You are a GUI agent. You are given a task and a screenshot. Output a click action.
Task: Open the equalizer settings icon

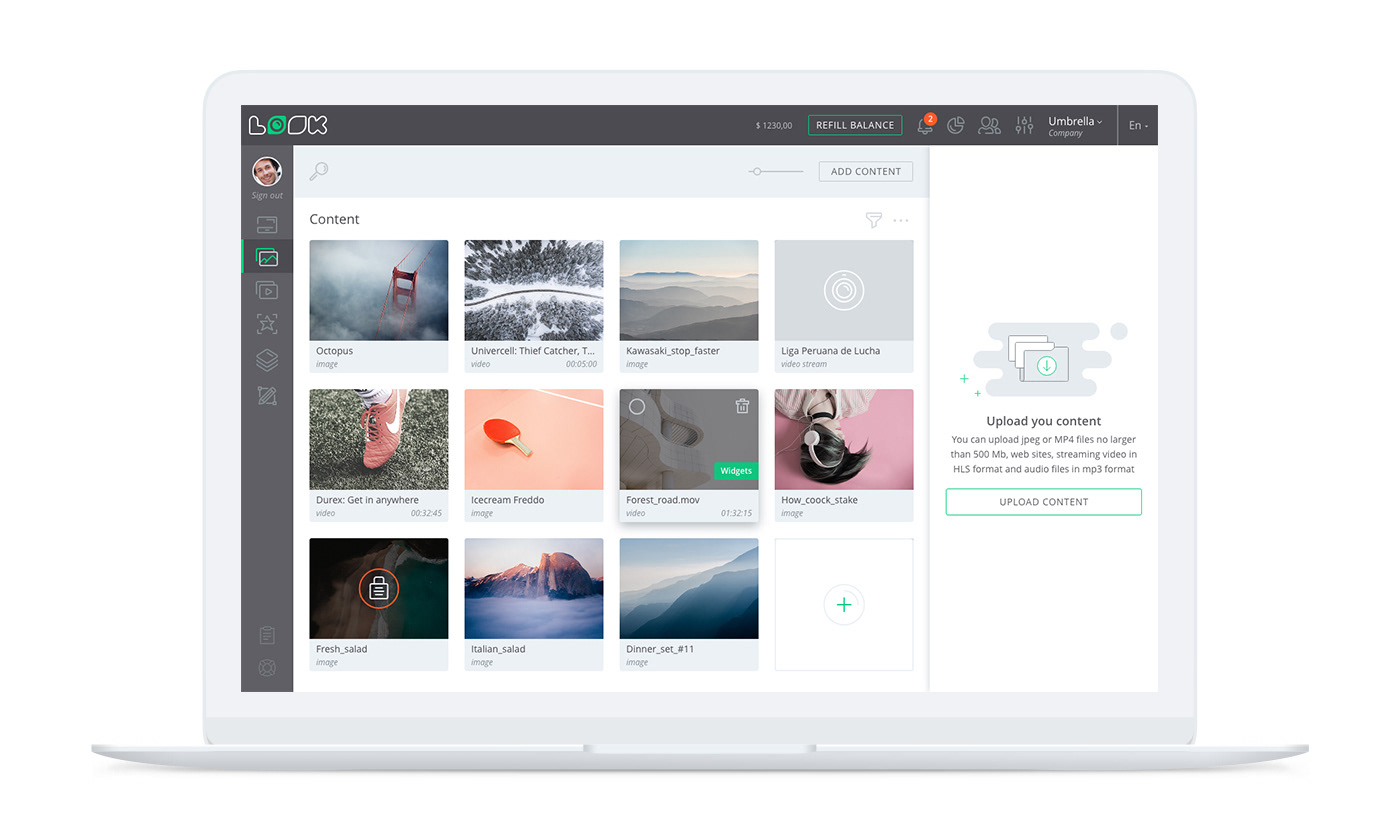pos(1024,125)
